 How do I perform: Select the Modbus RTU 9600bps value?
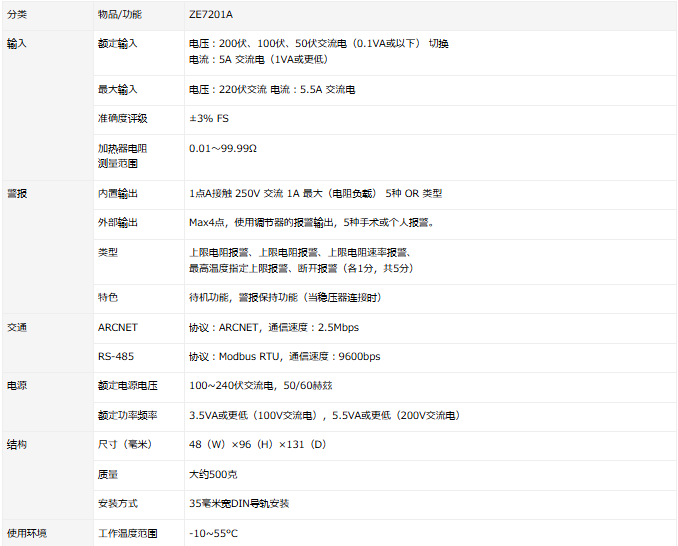click(x=285, y=357)
